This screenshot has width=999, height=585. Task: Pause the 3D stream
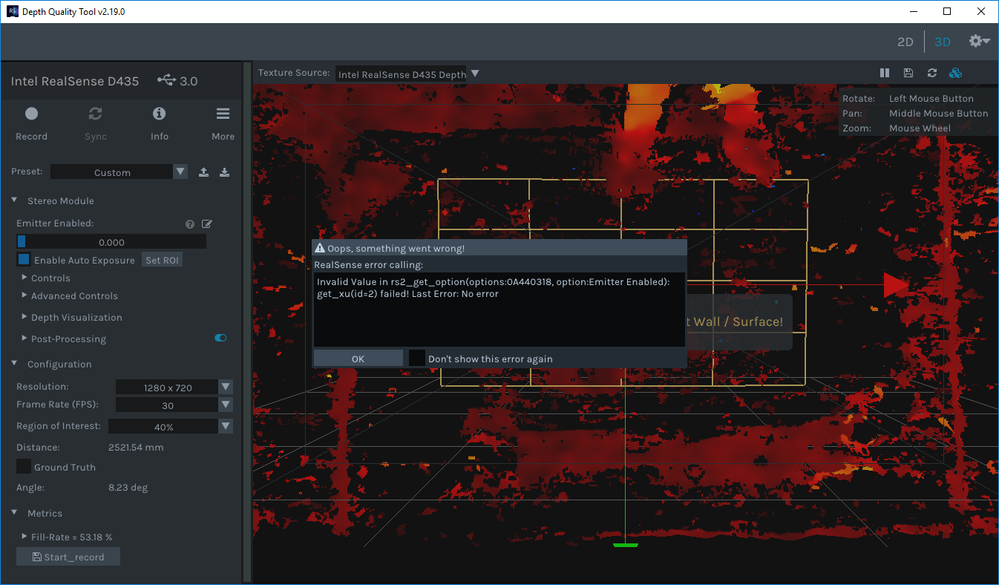tap(885, 73)
